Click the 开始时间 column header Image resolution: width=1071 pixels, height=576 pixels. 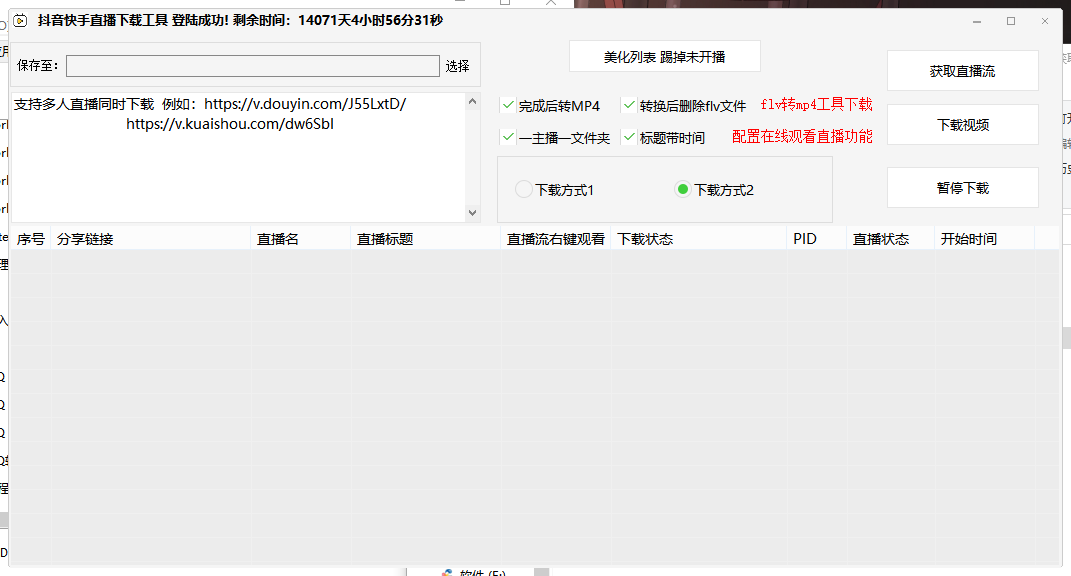(984, 238)
